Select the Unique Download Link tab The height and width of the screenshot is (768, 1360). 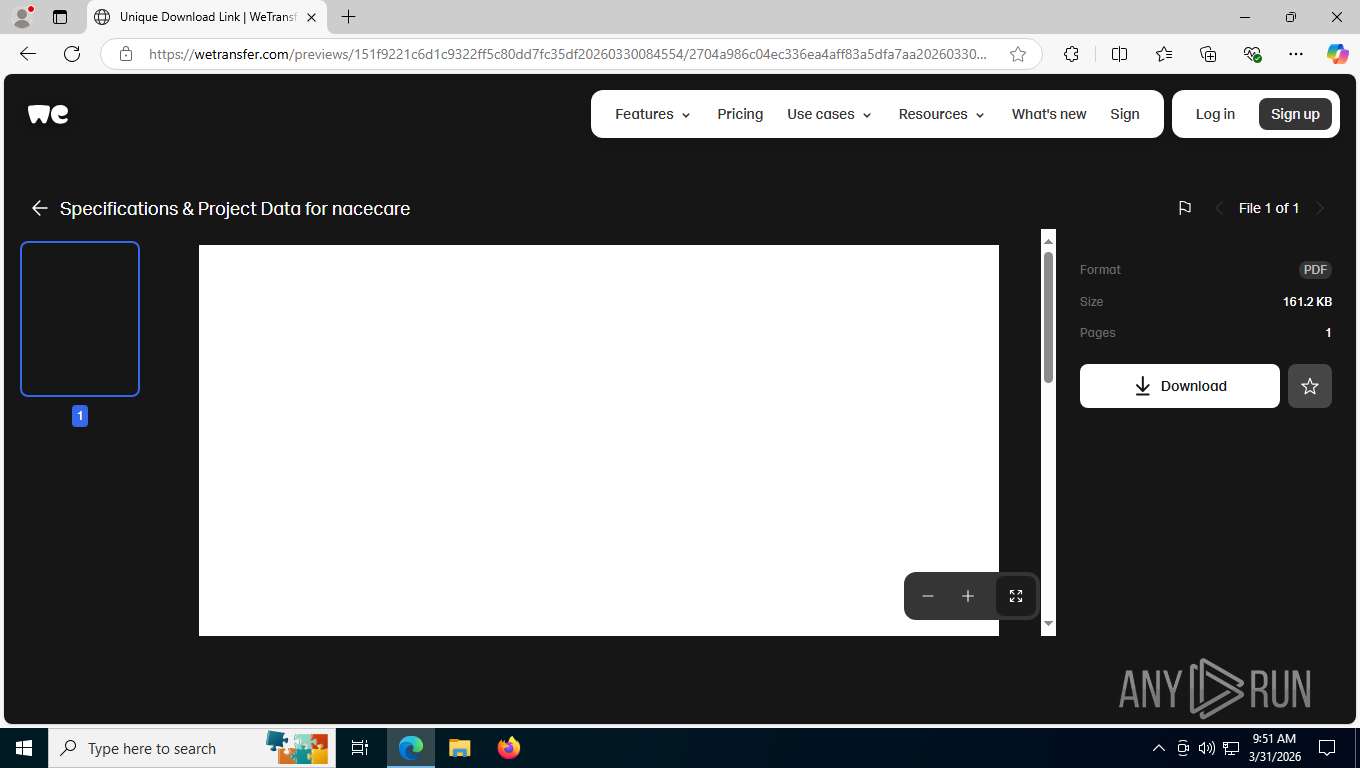click(x=206, y=17)
